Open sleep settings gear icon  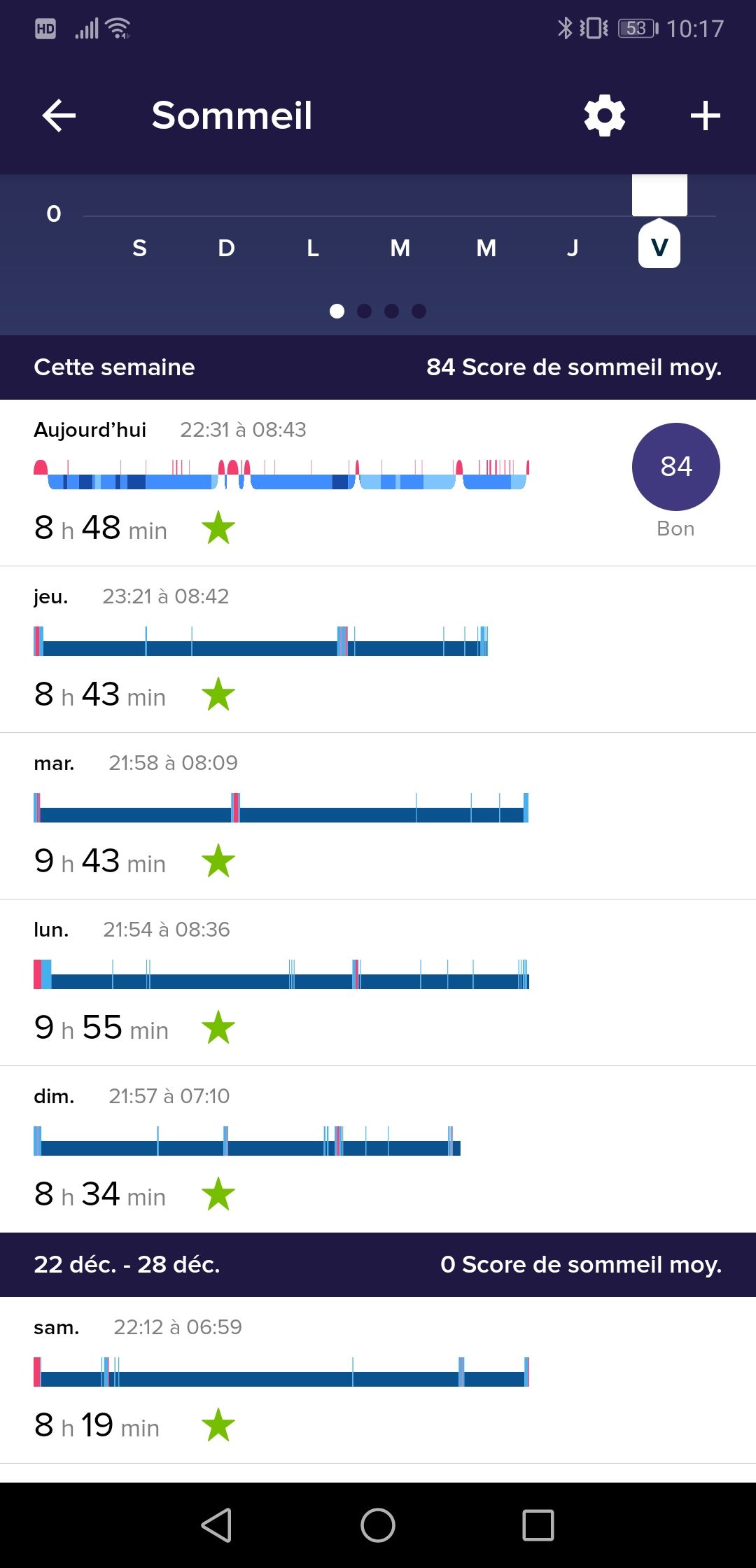(x=605, y=115)
